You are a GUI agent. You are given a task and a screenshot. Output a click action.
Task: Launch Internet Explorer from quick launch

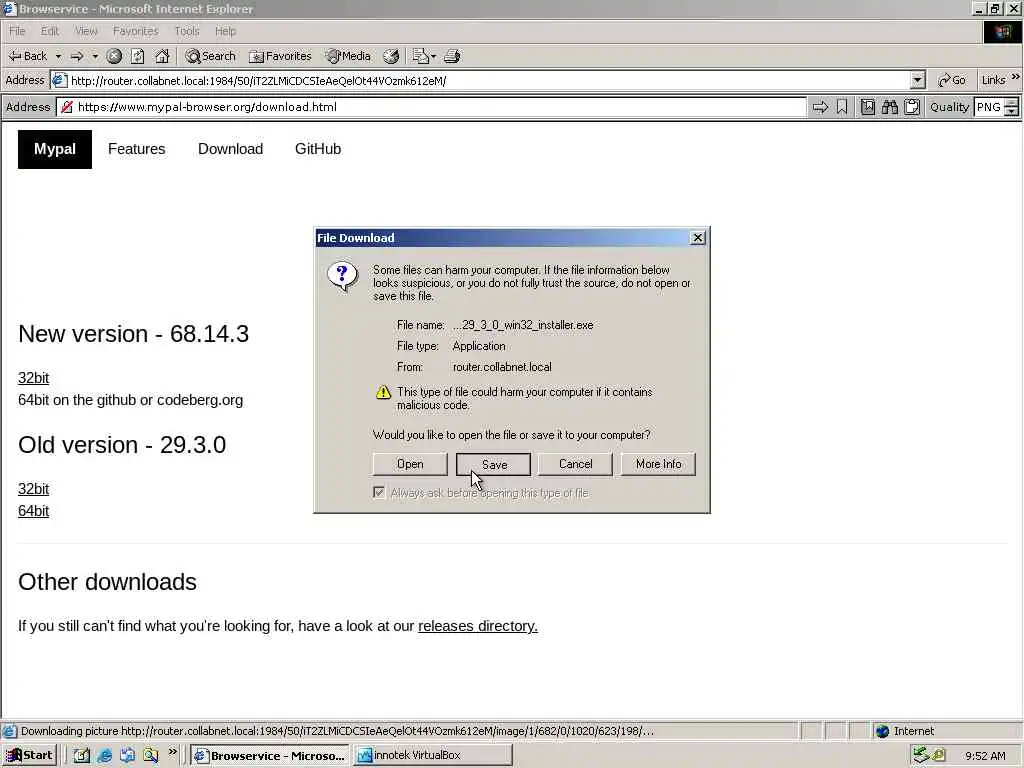tap(104, 756)
